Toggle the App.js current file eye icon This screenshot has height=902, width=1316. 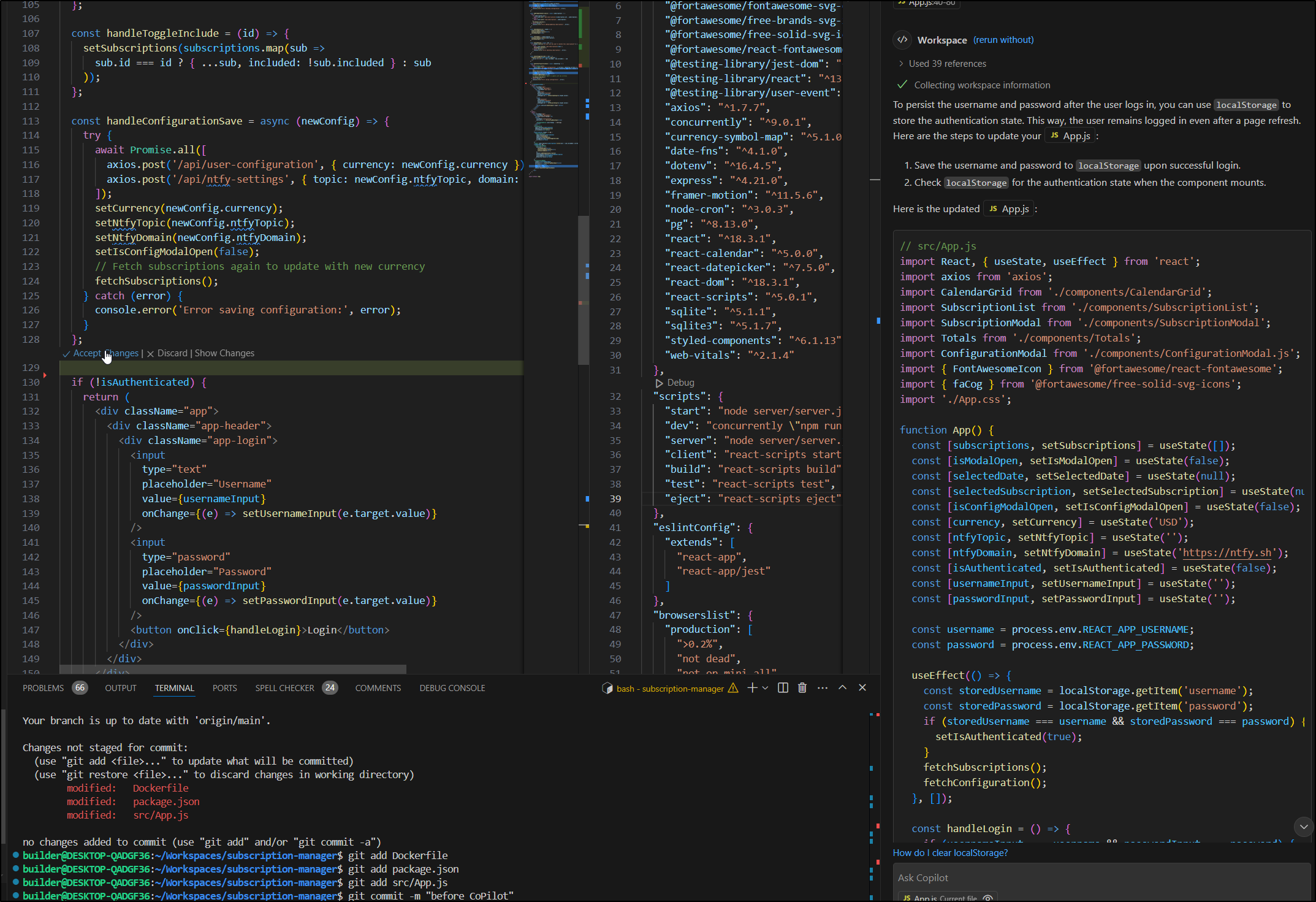click(x=987, y=898)
